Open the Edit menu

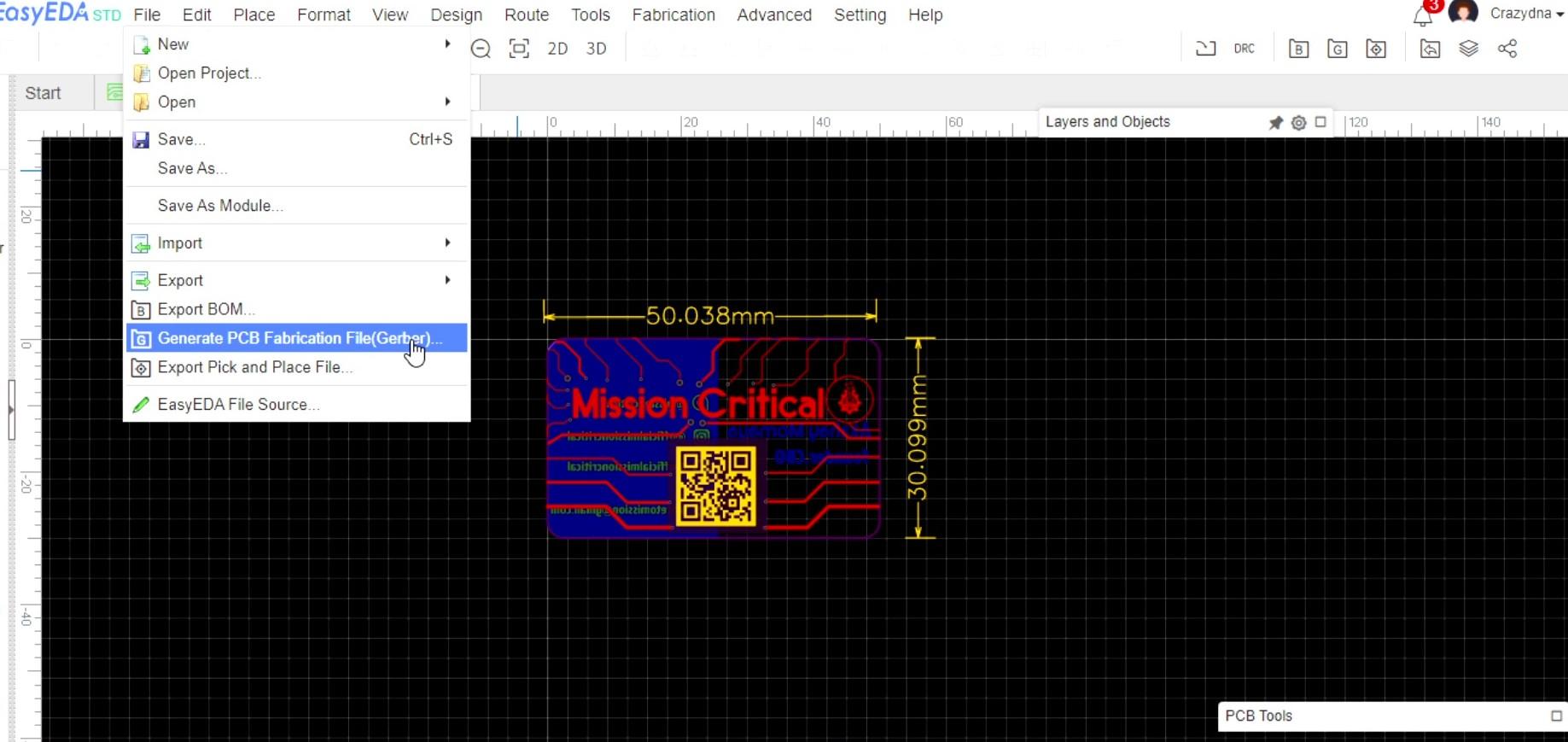[196, 15]
